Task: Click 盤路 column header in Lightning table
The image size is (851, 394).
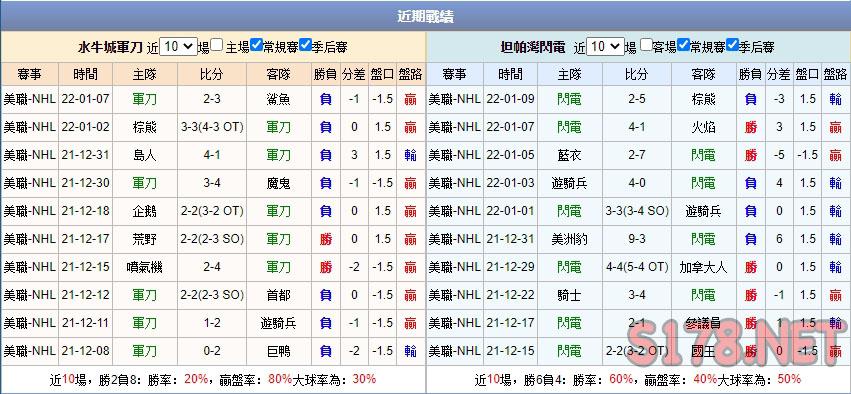Action: (x=835, y=74)
